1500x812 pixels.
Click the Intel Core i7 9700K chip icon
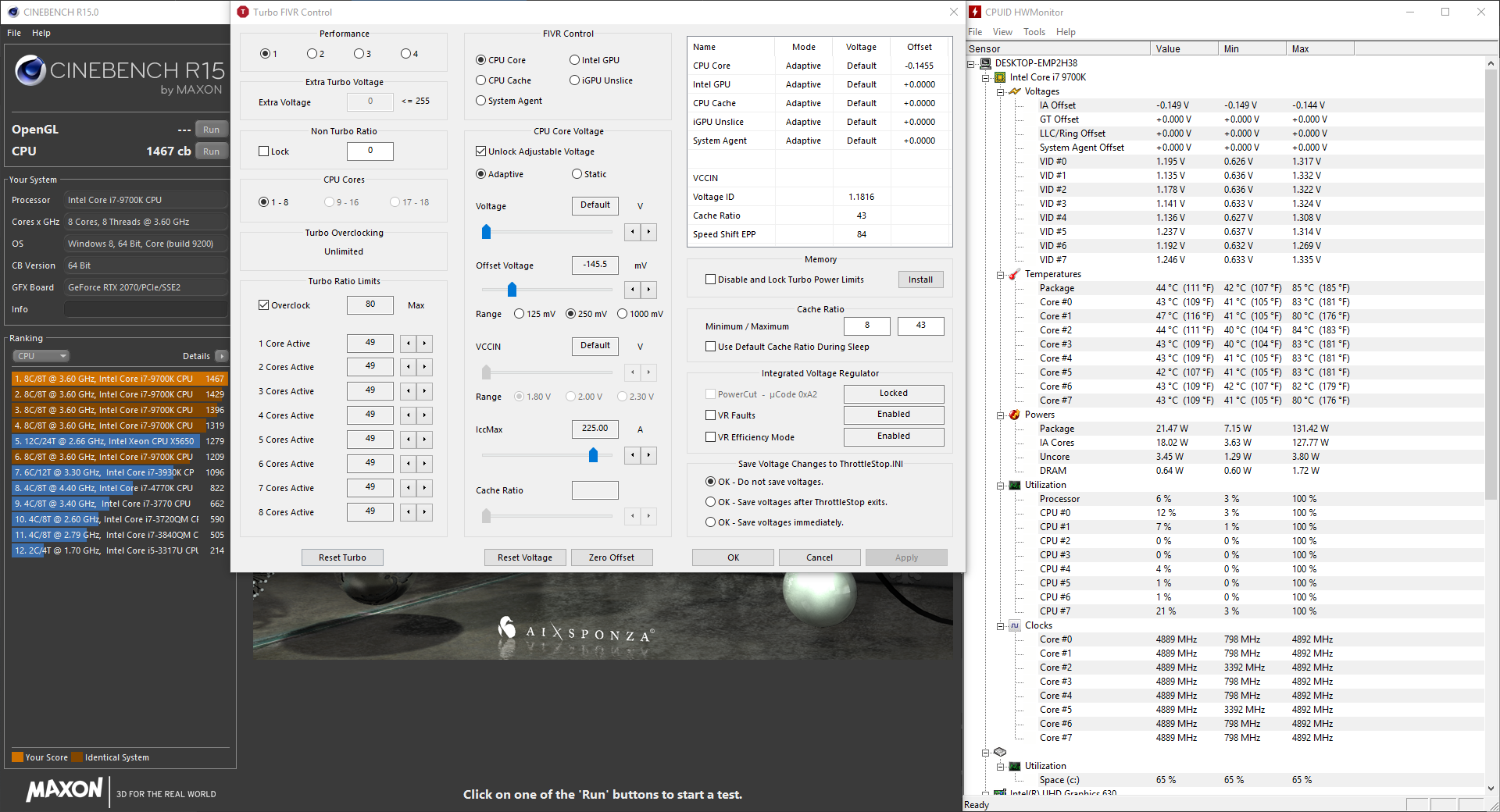point(1000,77)
